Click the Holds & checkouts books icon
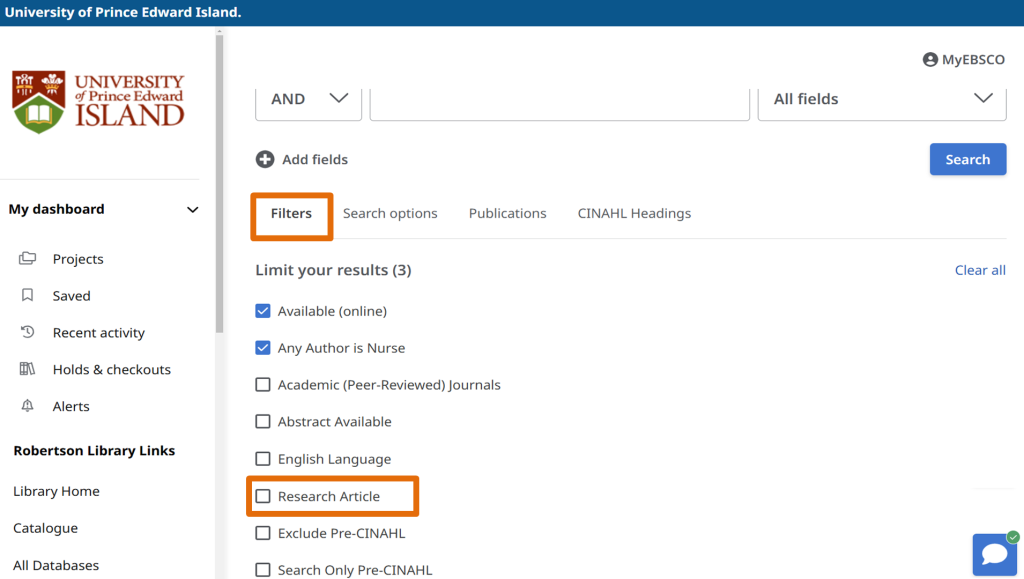This screenshot has height=579, width=1024. coord(28,370)
